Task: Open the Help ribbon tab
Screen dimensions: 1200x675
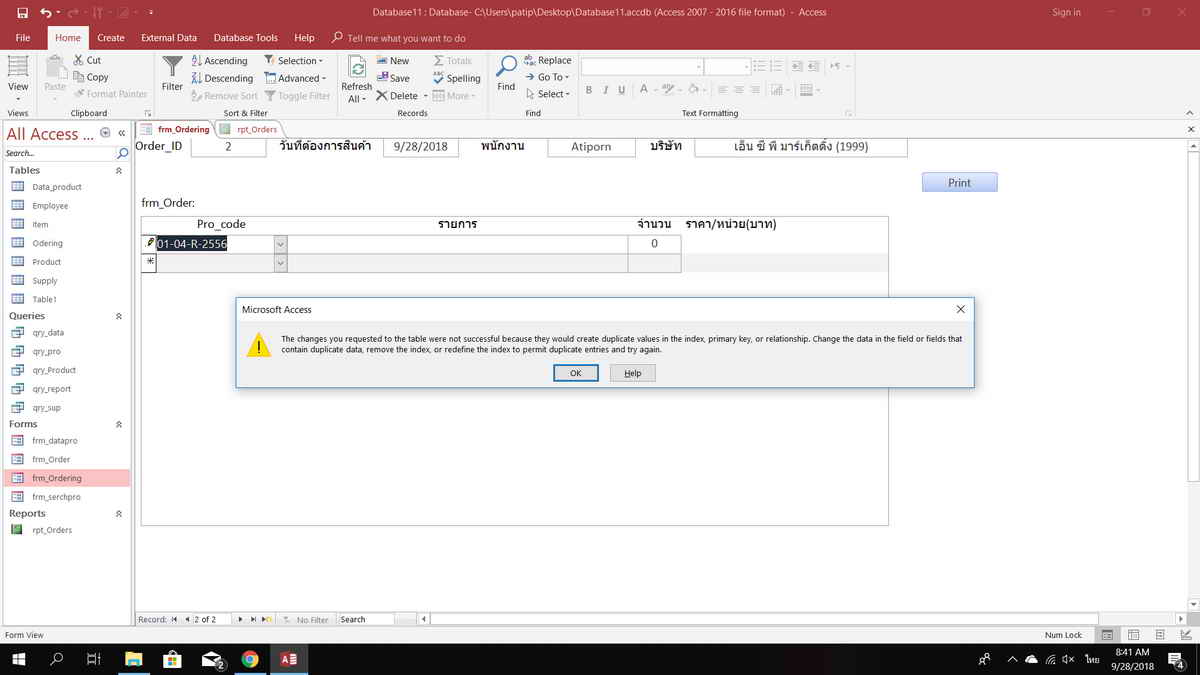Action: (x=305, y=38)
